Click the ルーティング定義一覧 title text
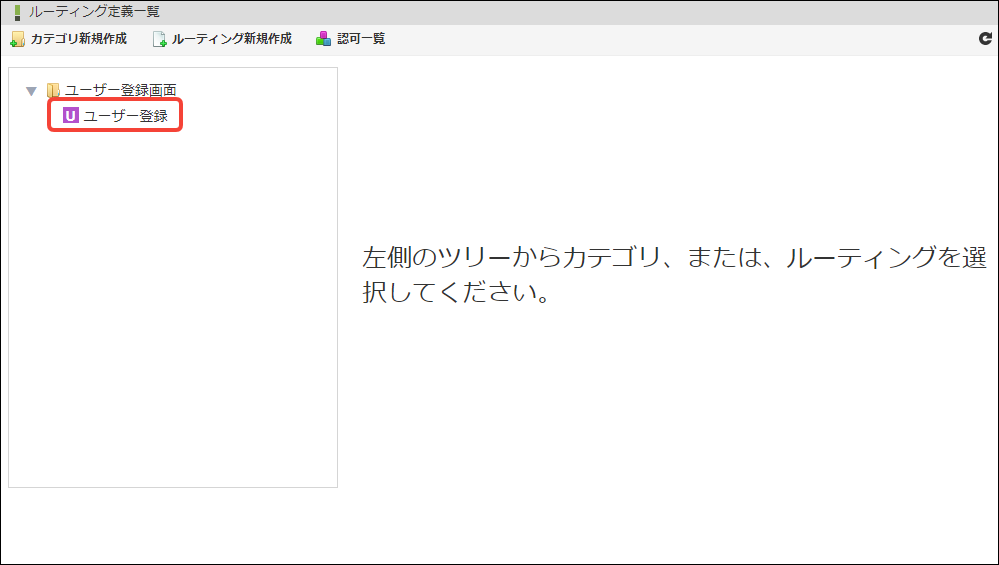Viewport: 999px width, 565px height. (94, 11)
